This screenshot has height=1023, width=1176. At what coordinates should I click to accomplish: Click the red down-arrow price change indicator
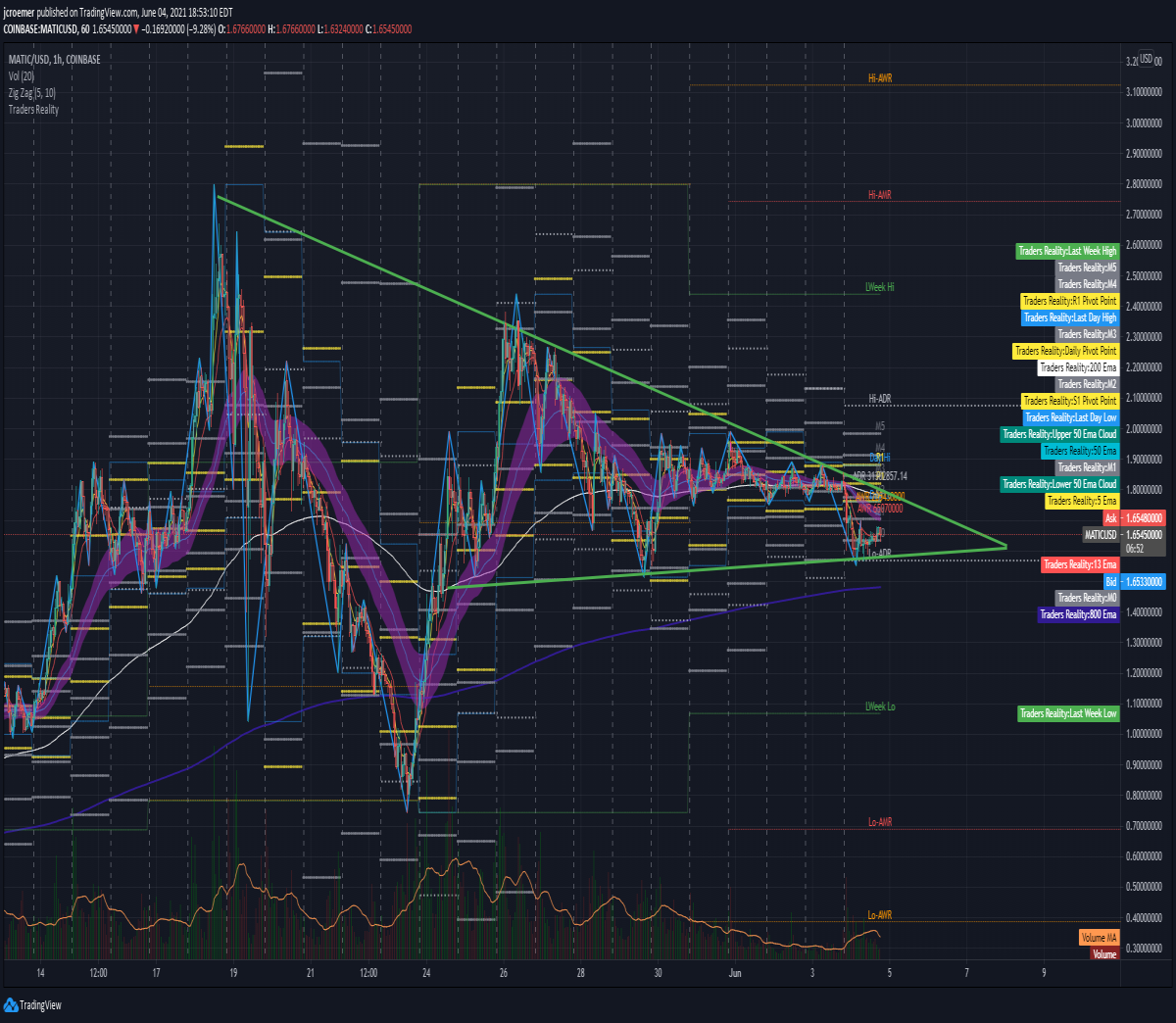136,29
